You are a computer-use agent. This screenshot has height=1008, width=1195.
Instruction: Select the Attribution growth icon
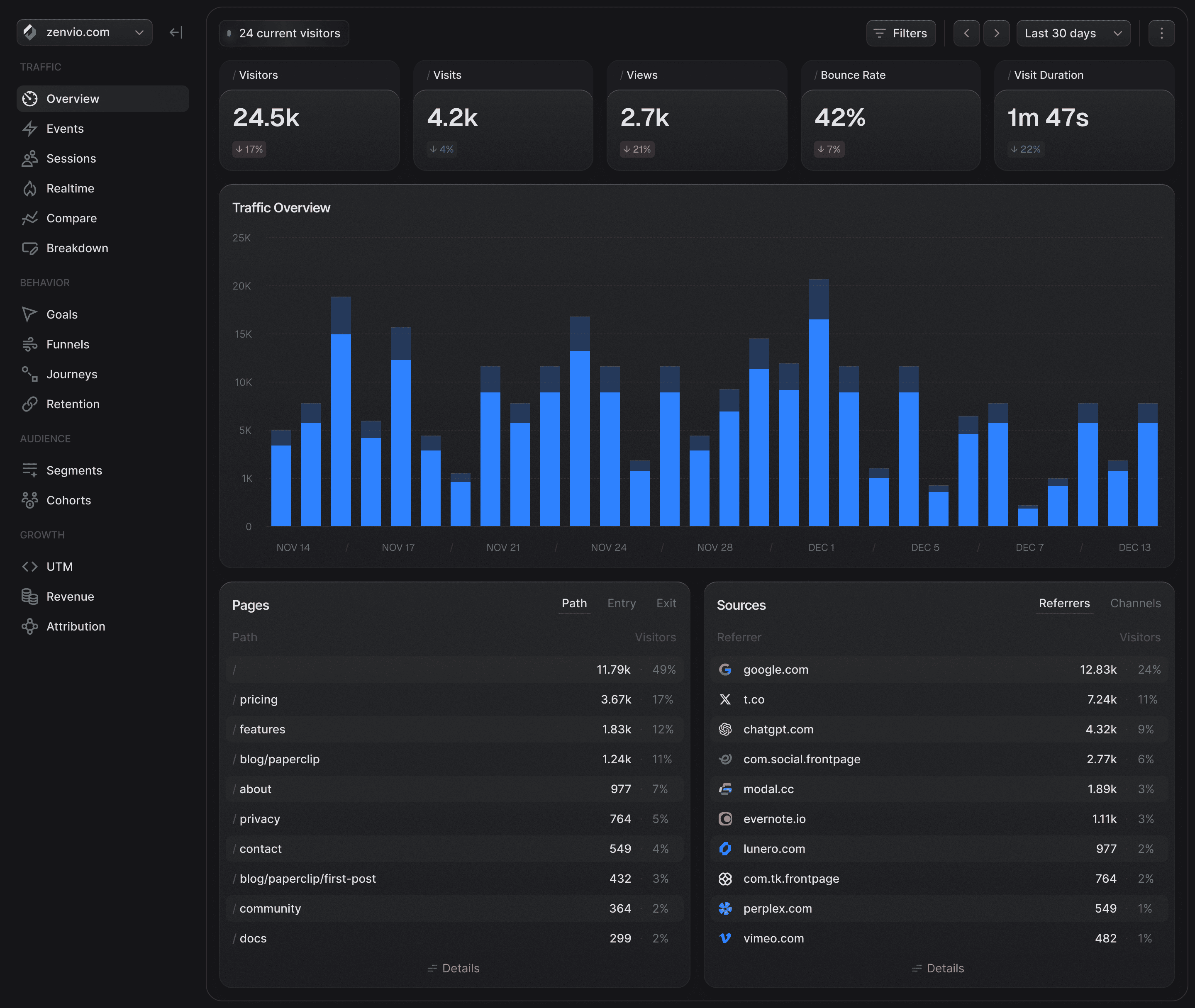click(x=30, y=626)
